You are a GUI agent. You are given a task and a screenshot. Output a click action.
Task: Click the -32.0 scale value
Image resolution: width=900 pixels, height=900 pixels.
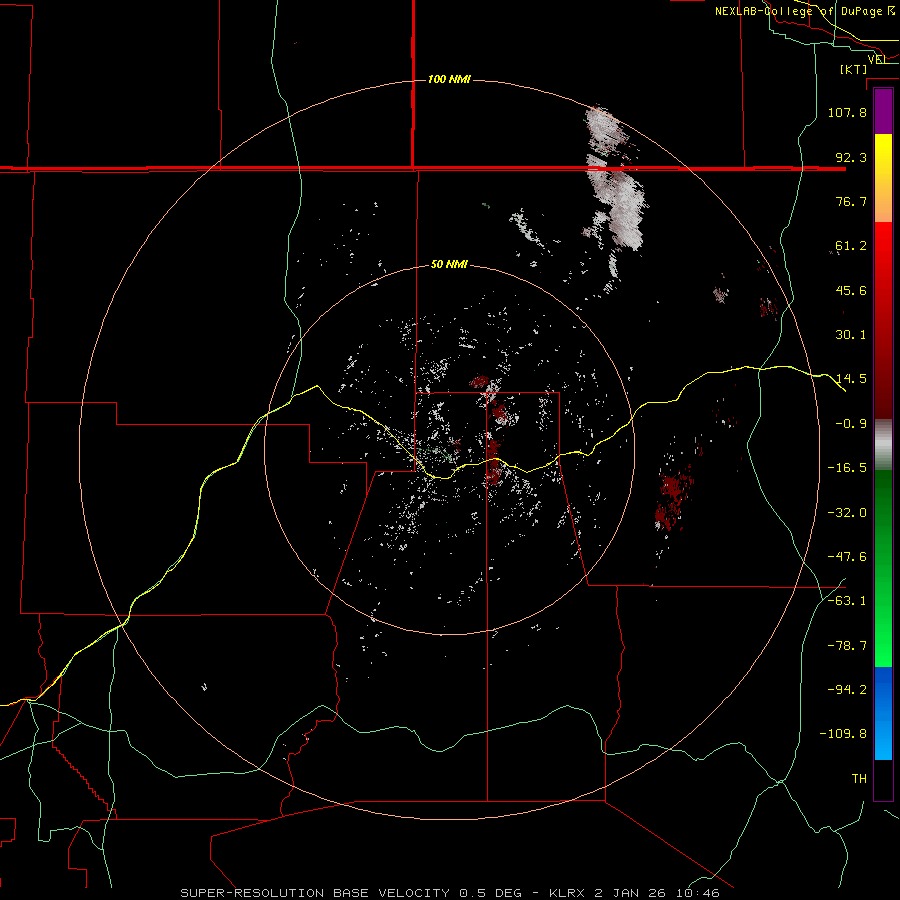tap(847, 513)
